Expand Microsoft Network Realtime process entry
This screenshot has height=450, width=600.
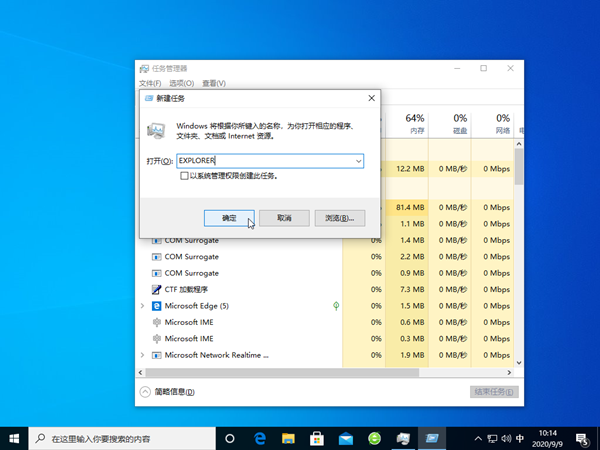click(x=142, y=355)
